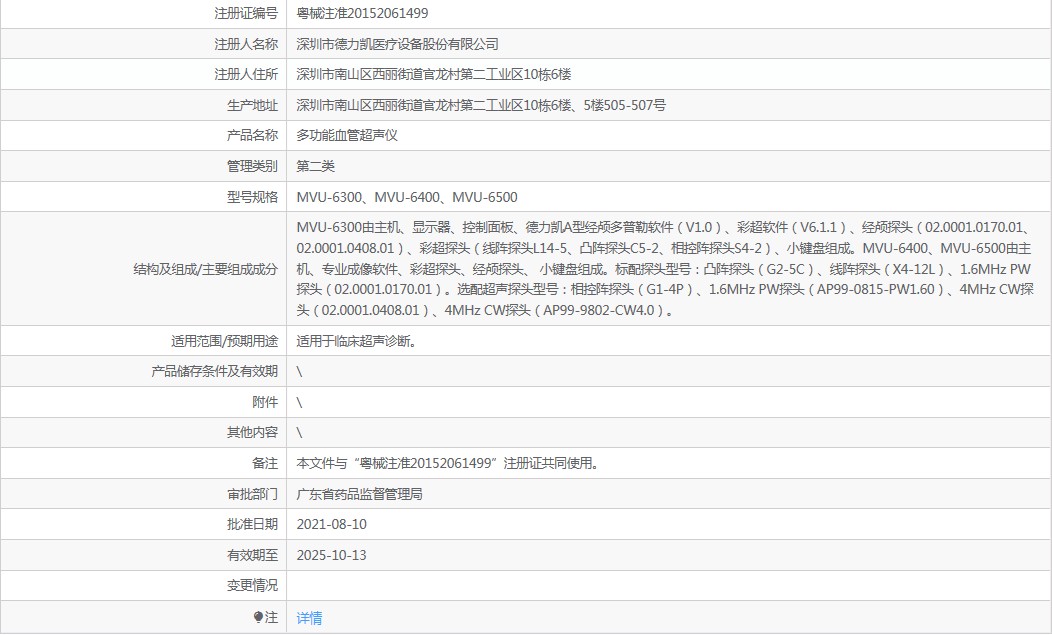
Task: Click the 批准日期 label
Action: point(252,524)
